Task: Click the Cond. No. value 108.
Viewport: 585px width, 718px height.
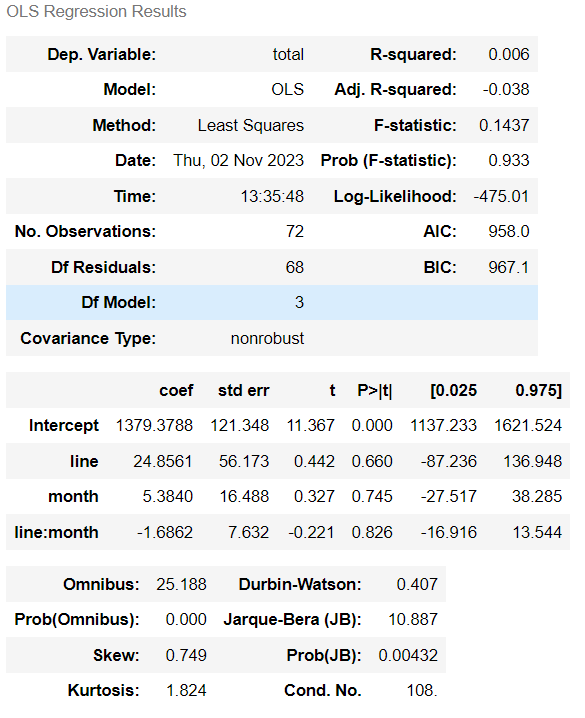Action: [x=422, y=691]
